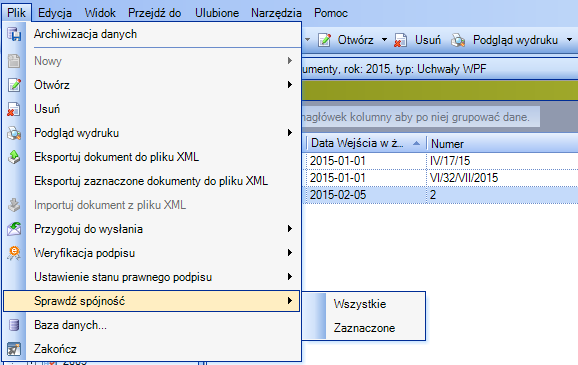Sort by the Data Wejścia w ż... column header
The width and height of the screenshot is (578, 365).
366,143
